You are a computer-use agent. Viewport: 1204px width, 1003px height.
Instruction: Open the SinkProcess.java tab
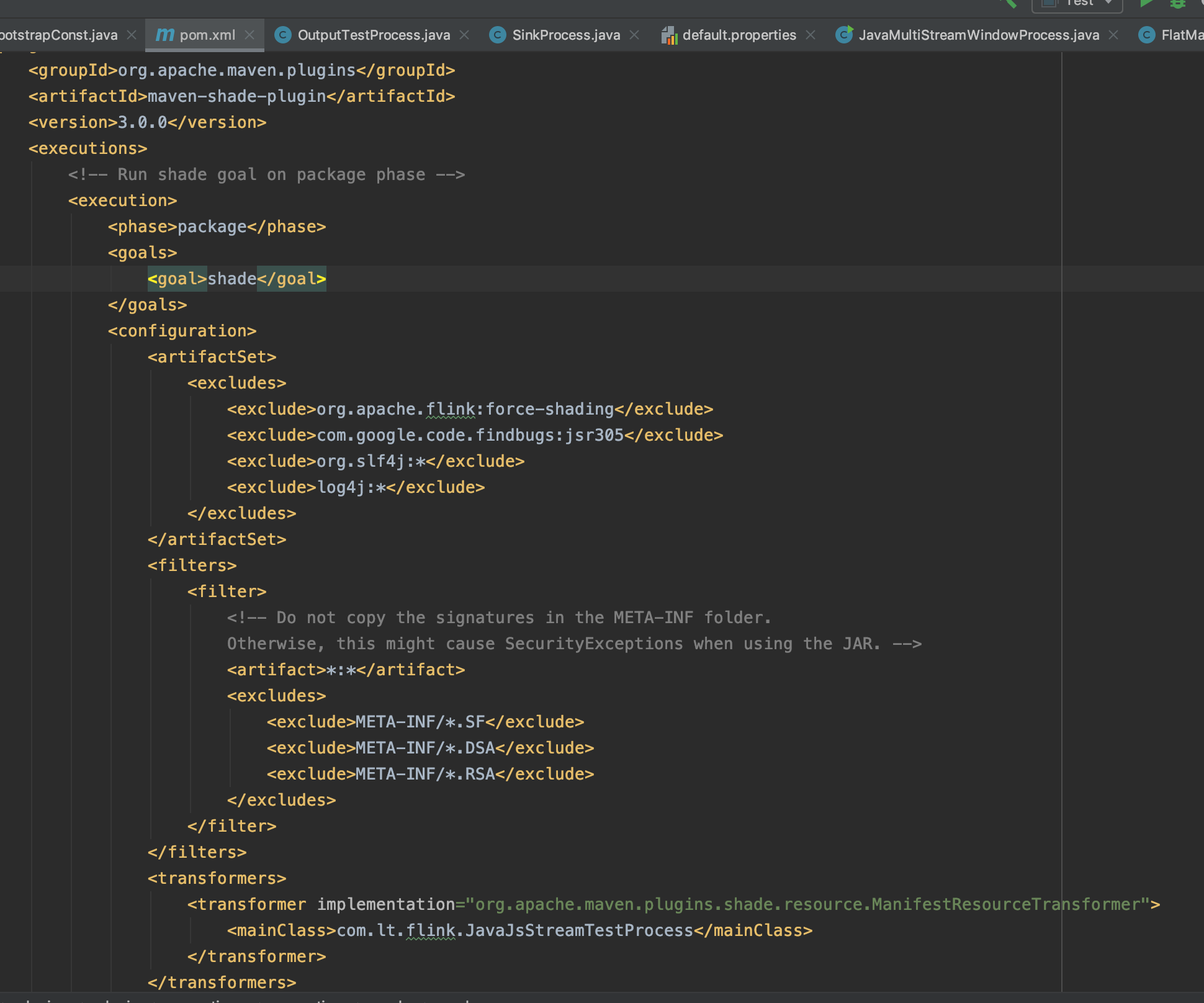(x=566, y=35)
